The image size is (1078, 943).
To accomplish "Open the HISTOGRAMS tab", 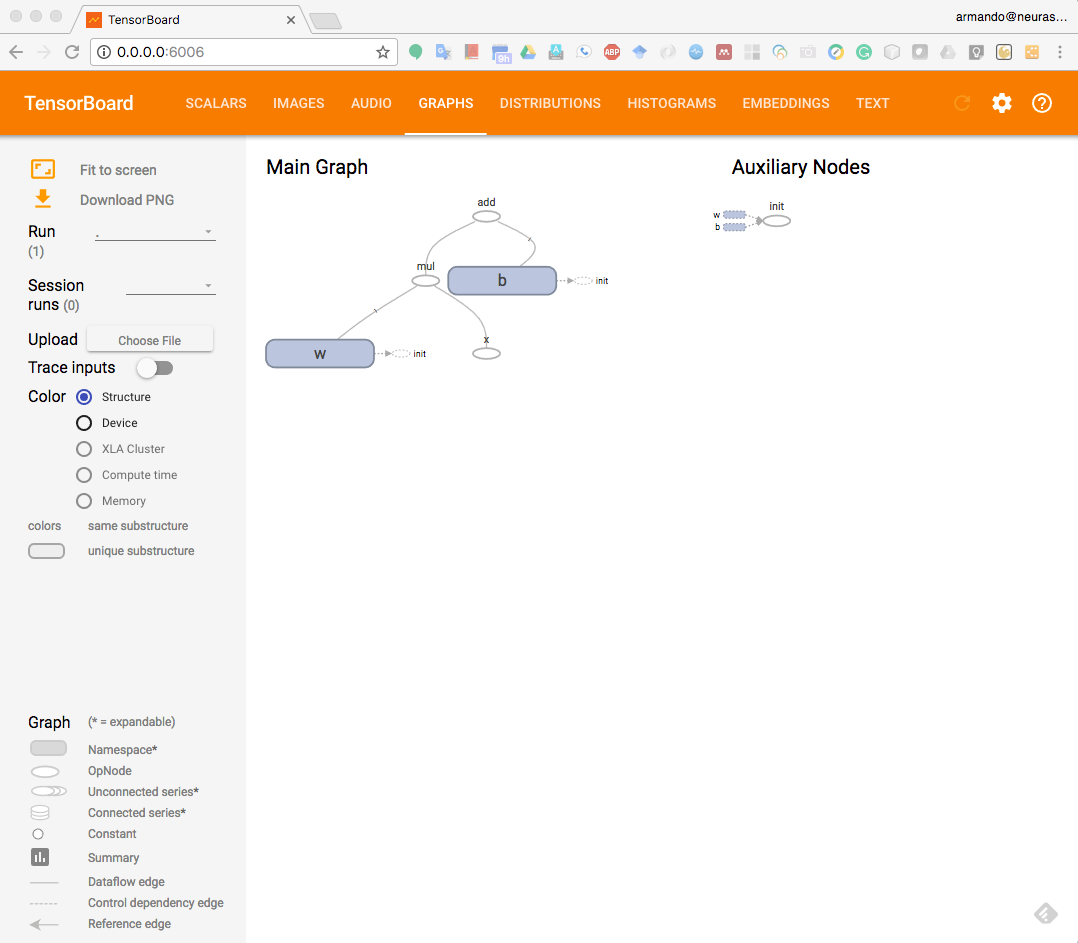I will pos(671,103).
